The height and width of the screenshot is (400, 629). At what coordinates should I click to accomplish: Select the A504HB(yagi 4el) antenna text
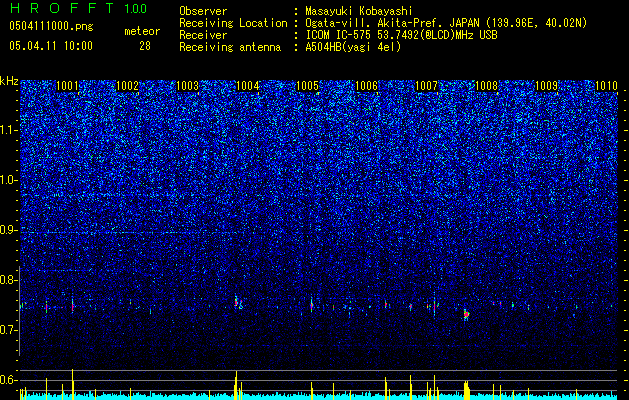click(x=353, y=47)
